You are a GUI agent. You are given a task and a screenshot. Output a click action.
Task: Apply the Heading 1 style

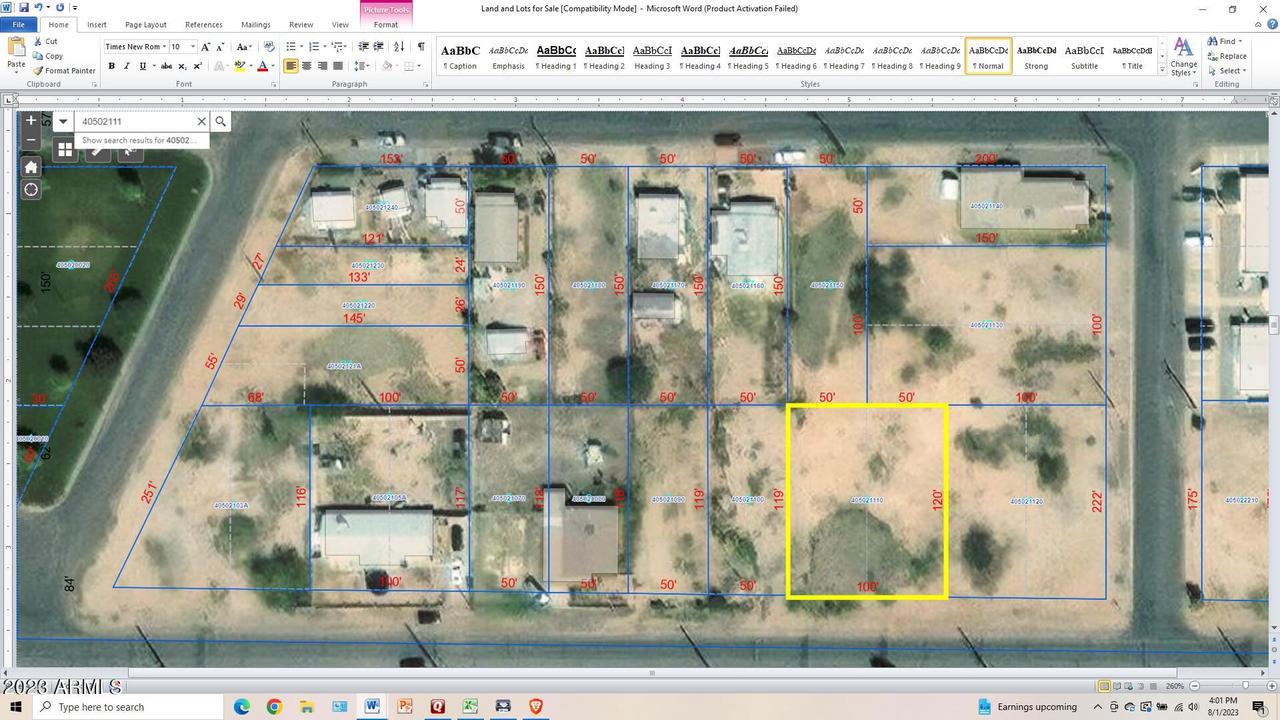click(x=556, y=57)
